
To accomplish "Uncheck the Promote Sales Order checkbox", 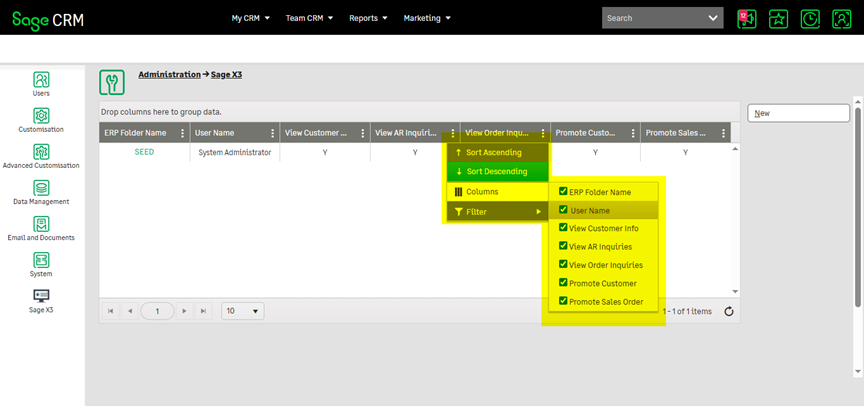I will [564, 301].
